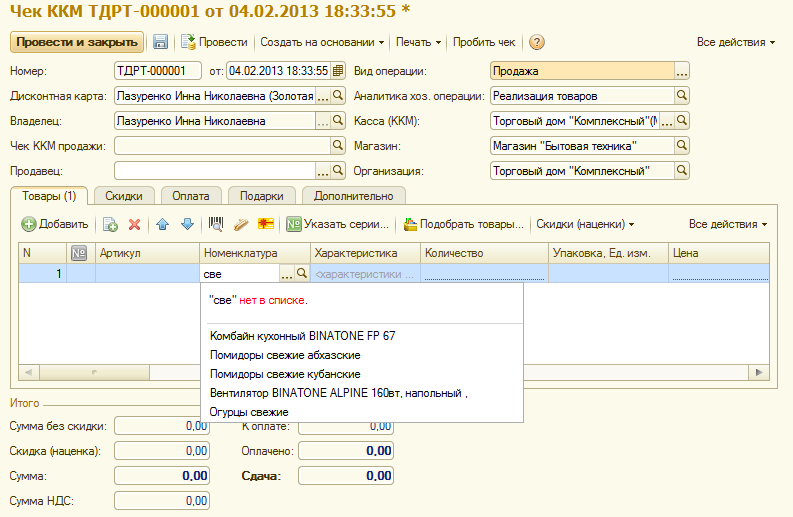Screen dimensions: 793x517
Task: Switch to the Скидки tab
Action: (124, 196)
